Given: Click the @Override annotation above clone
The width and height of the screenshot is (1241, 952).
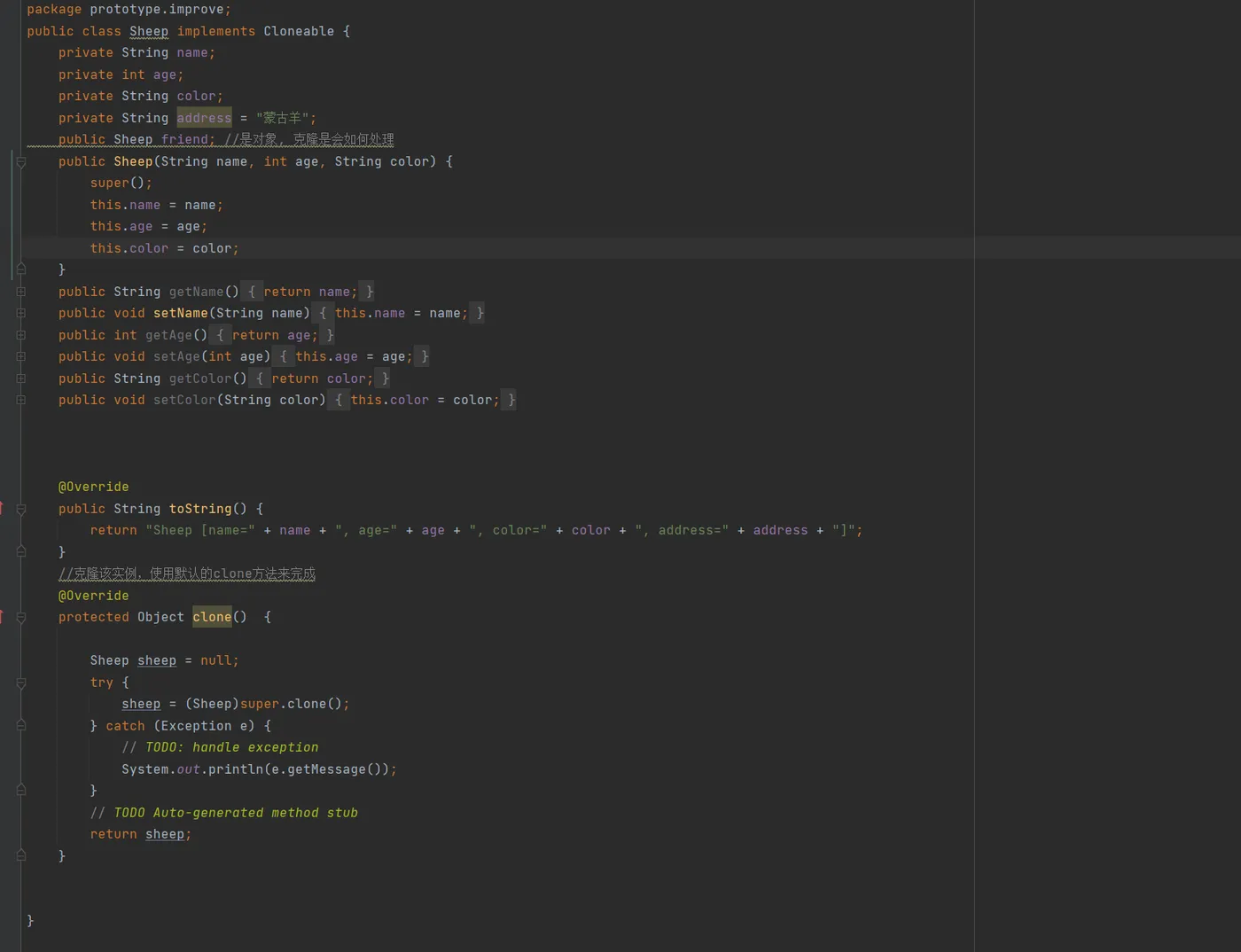Looking at the screenshot, I should tap(93, 596).
